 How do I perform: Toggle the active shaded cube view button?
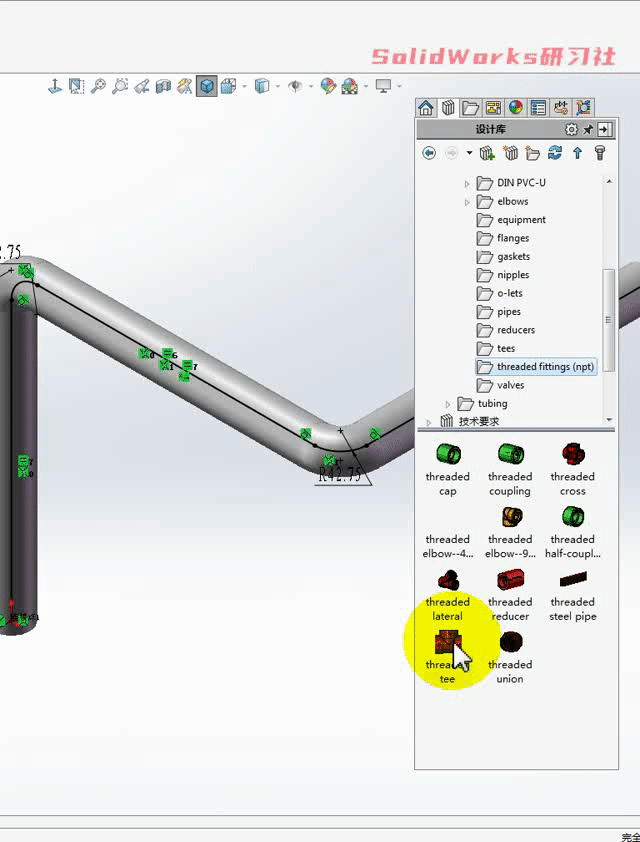pos(207,86)
